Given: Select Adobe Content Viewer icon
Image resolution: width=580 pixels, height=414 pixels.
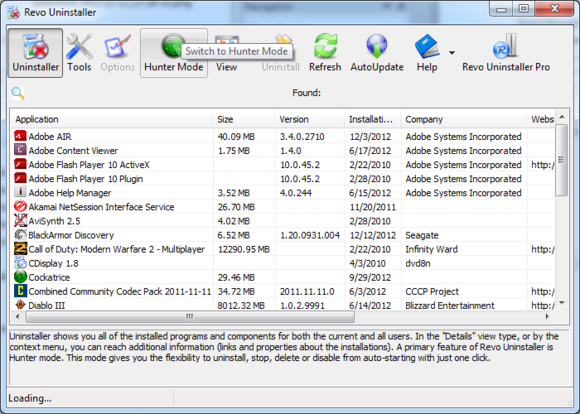Looking at the screenshot, I should (x=20, y=150).
